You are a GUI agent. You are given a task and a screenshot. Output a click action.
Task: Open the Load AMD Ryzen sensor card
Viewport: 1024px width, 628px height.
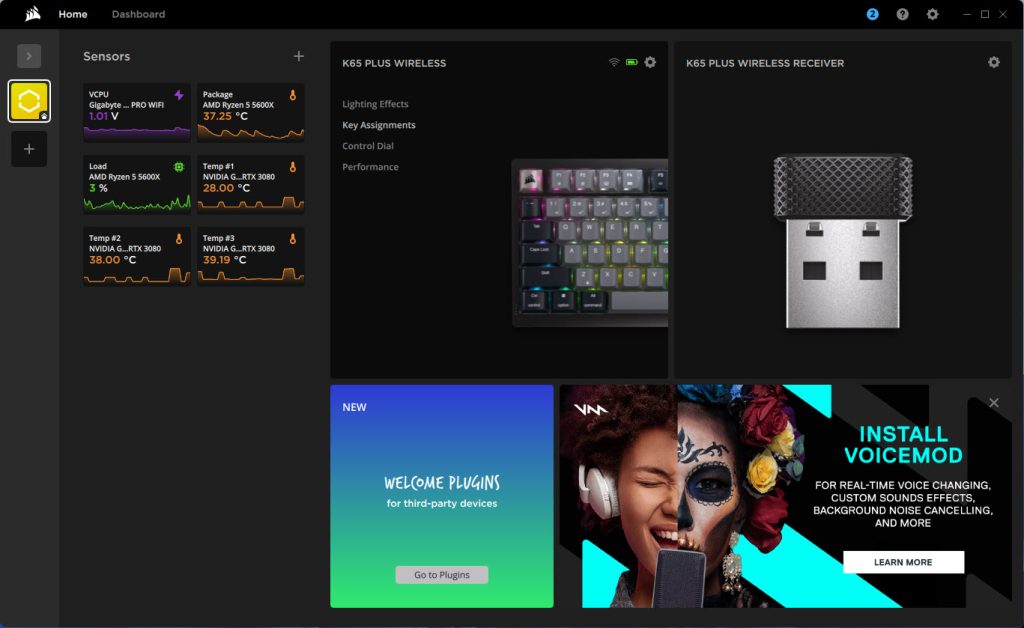point(137,184)
